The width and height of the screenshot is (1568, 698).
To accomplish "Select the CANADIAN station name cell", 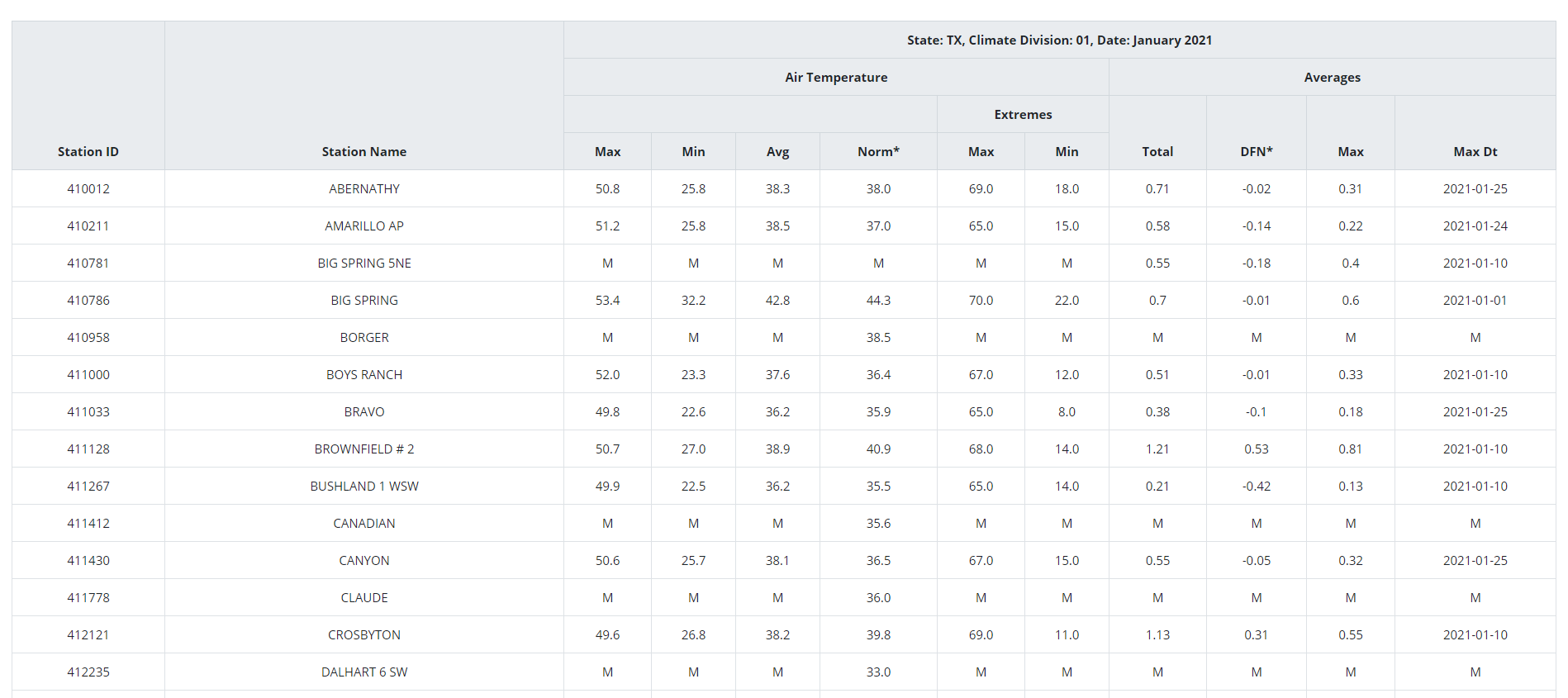I will coord(363,523).
